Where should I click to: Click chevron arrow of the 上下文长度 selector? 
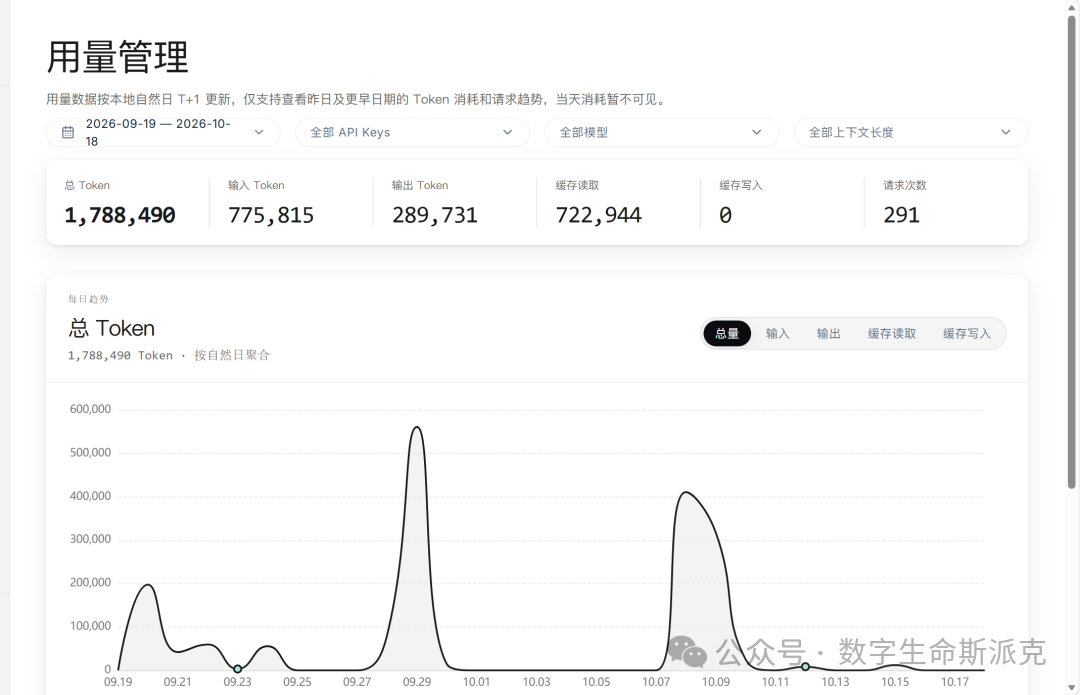point(1006,132)
